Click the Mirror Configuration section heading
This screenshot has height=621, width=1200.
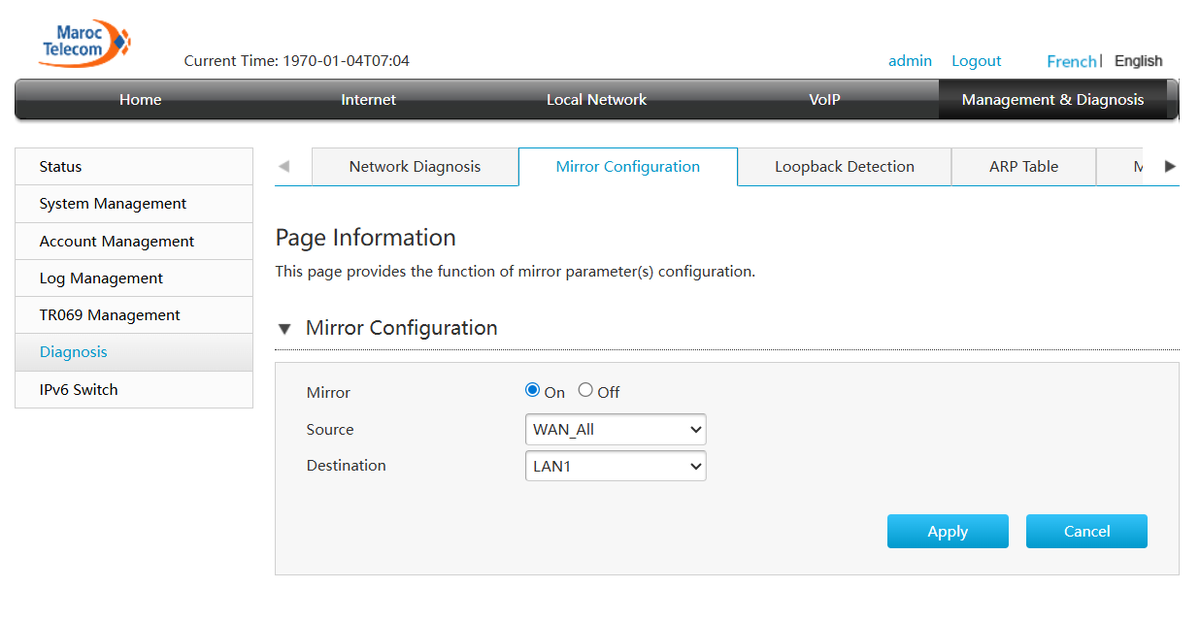click(401, 328)
